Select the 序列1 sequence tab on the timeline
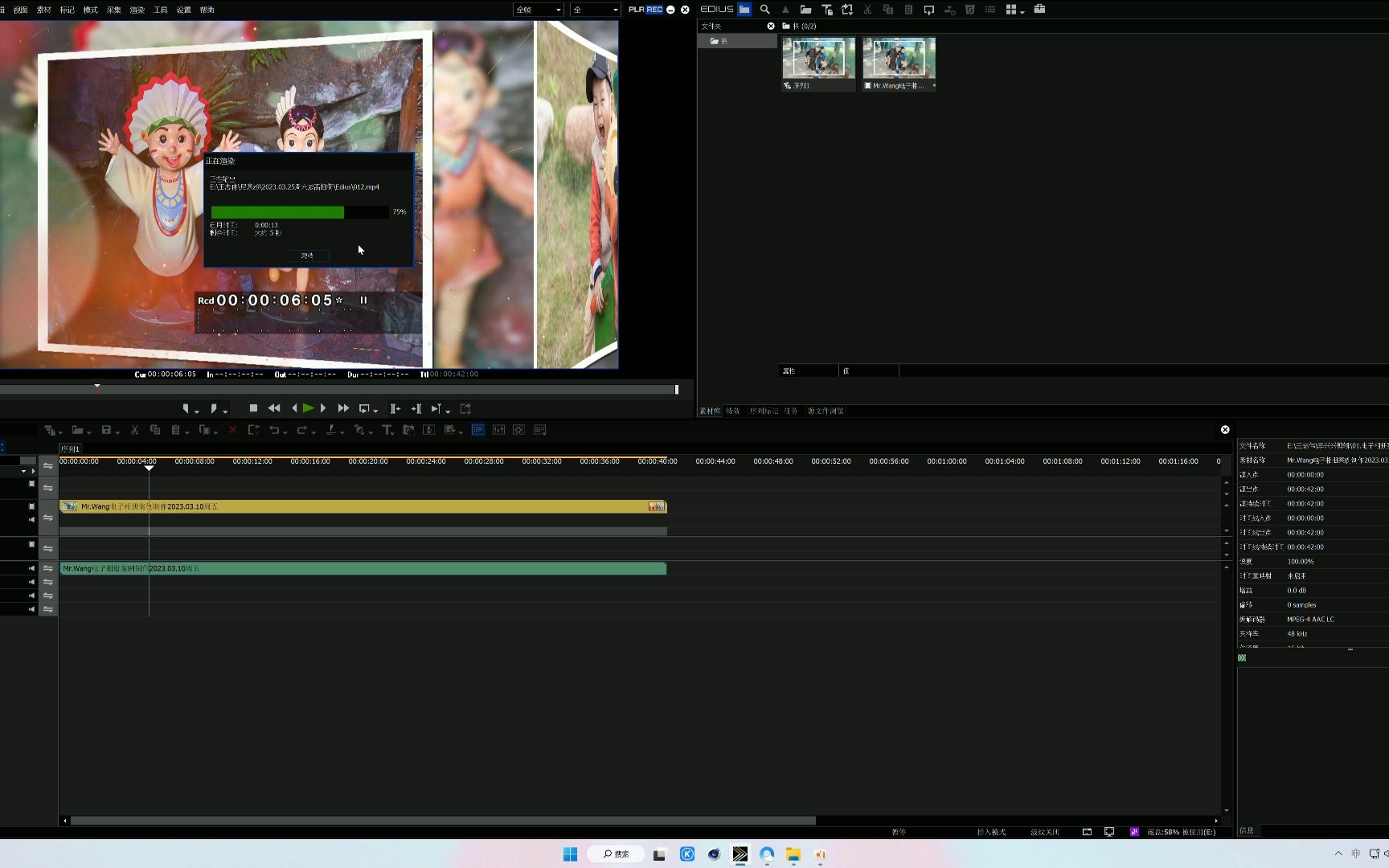Screen dimensions: 1389x868 coord(71,449)
